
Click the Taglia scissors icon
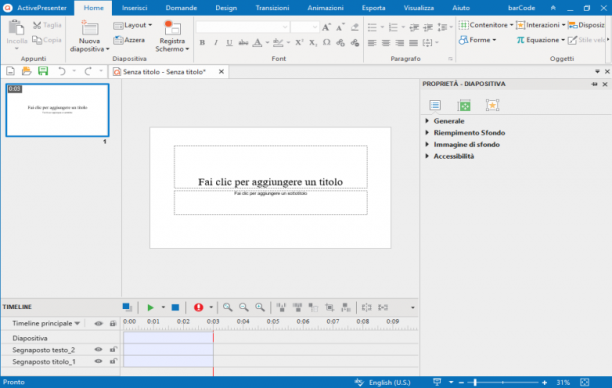[x=37, y=25]
